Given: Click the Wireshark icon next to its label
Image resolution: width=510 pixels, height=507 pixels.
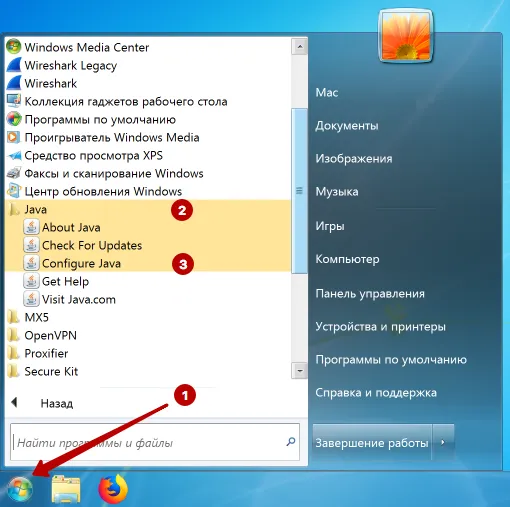Looking at the screenshot, I should coord(14,83).
